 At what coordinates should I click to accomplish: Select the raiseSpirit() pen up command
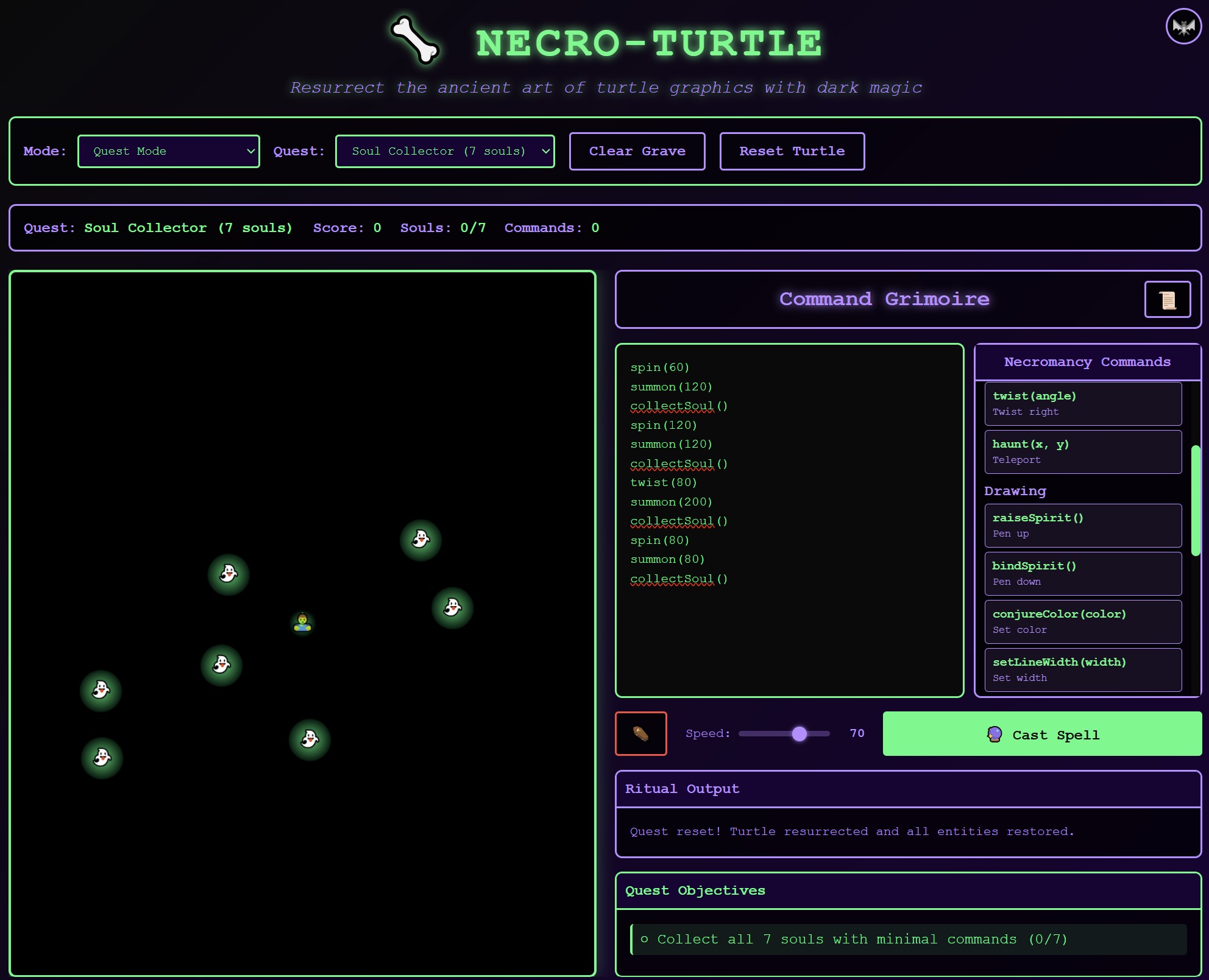click(1082, 525)
